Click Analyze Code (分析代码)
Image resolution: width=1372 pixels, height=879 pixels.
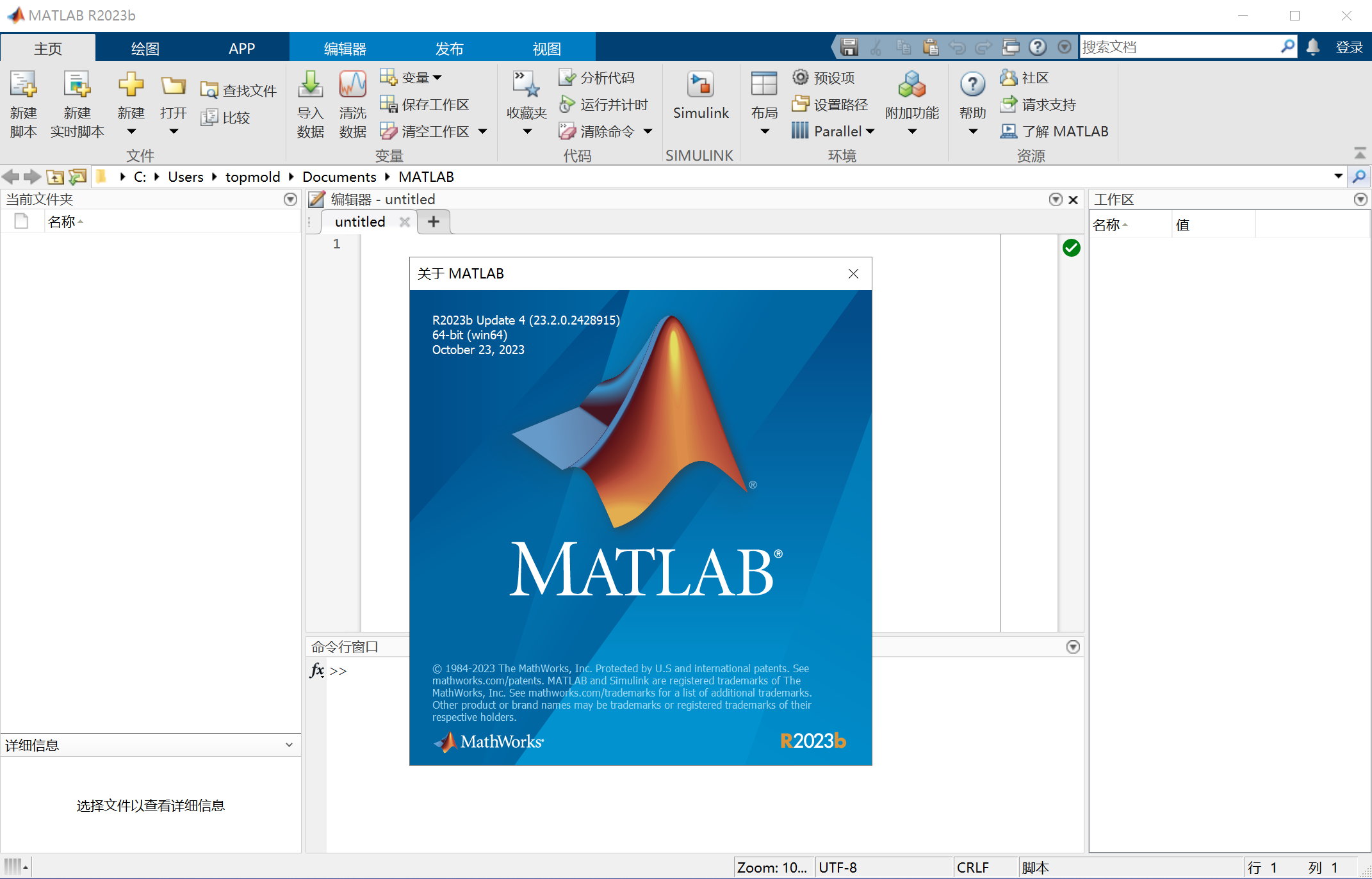[x=597, y=77]
